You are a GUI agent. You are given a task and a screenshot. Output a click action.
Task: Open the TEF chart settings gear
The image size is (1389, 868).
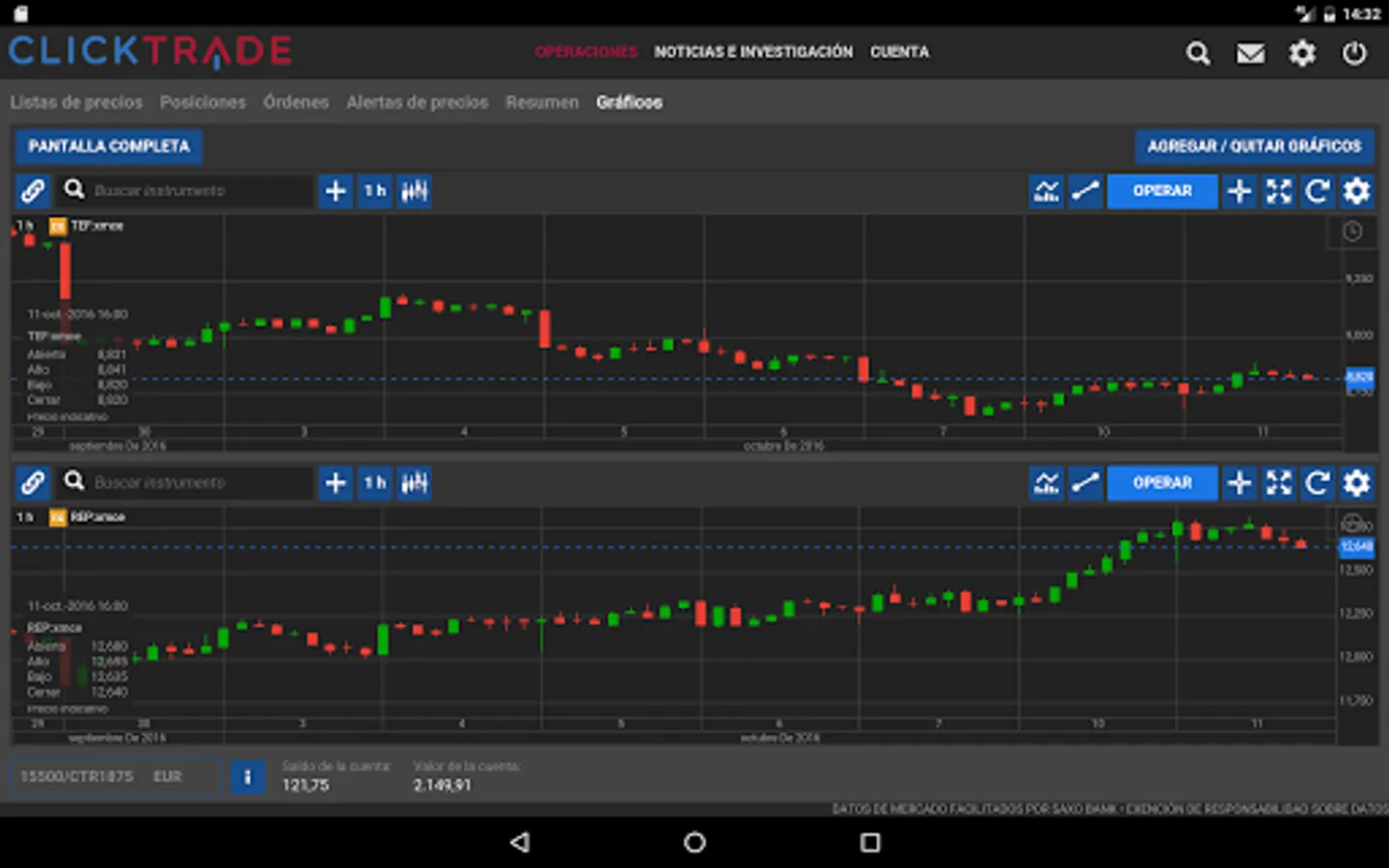click(1357, 191)
